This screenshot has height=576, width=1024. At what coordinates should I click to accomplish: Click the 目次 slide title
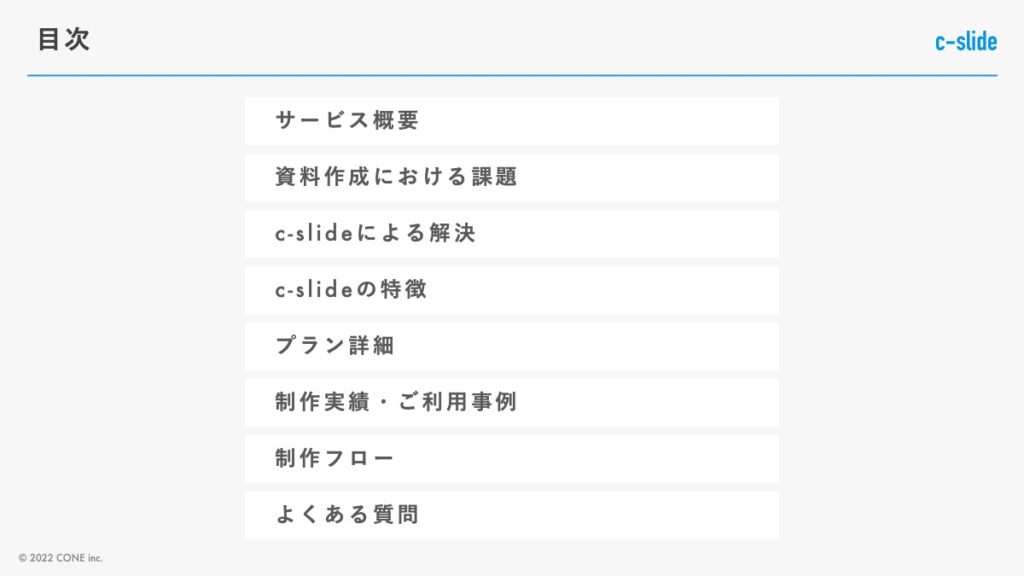click(x=64, y=40)
